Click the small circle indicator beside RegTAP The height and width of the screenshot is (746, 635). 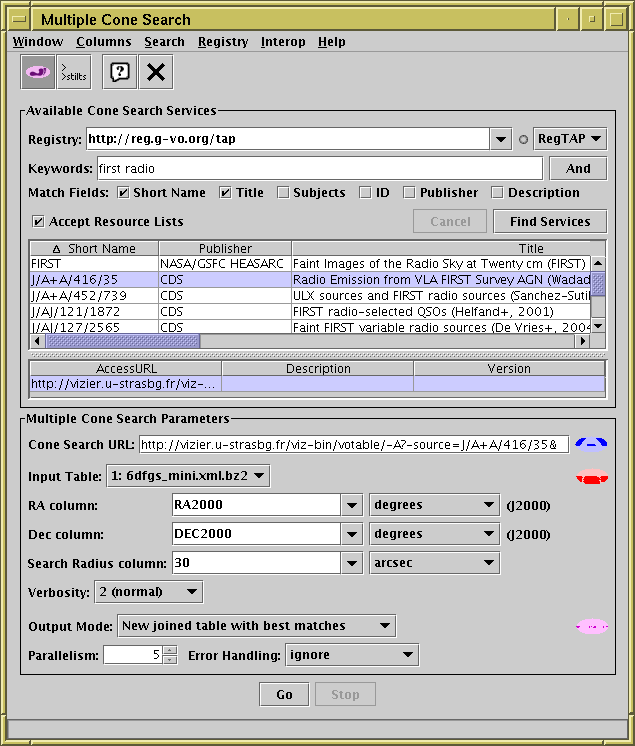(x=523, y=140)
